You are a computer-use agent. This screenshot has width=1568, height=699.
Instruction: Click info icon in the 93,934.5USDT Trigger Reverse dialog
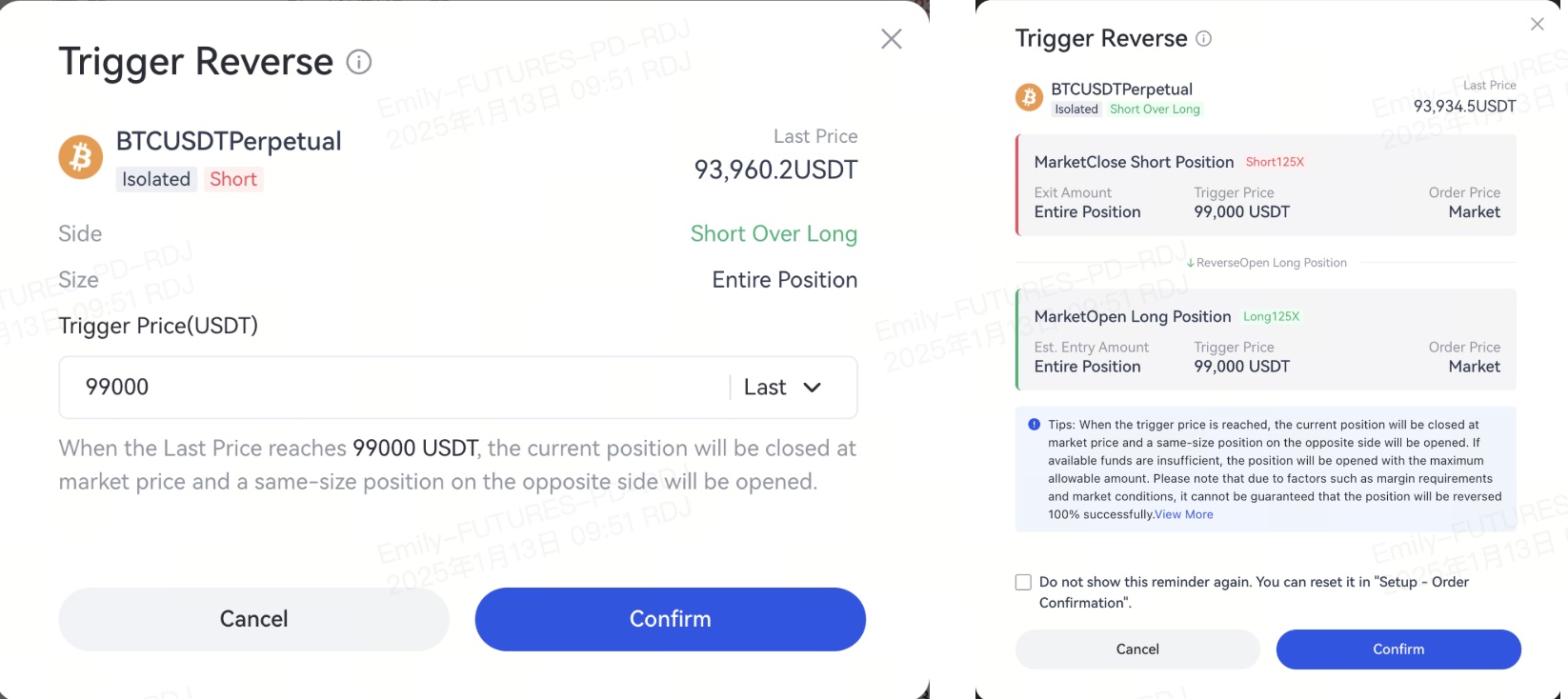(x=1203, y=39)
